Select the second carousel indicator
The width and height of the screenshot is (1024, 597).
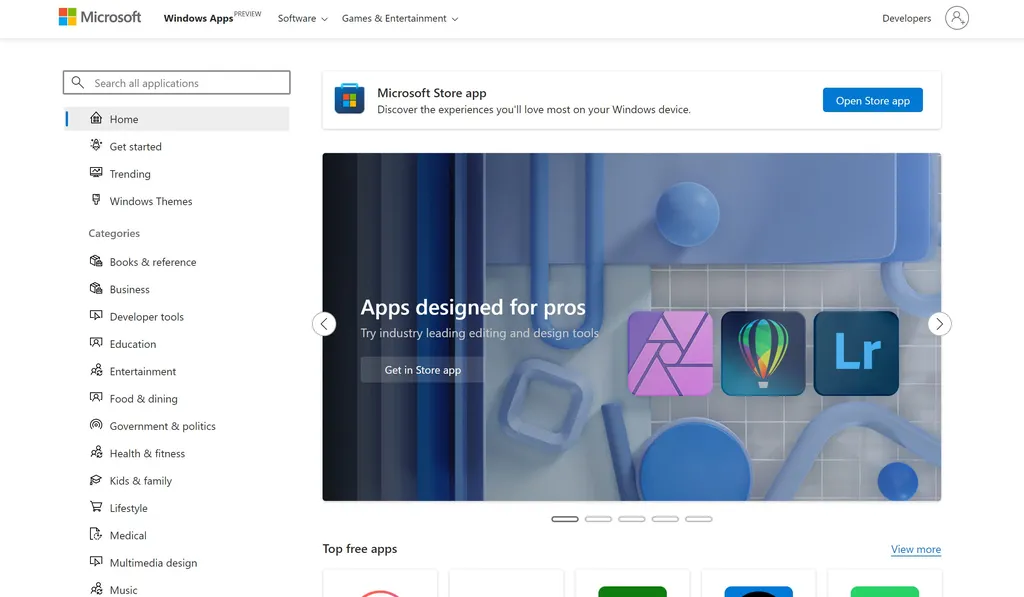[598, 519]
